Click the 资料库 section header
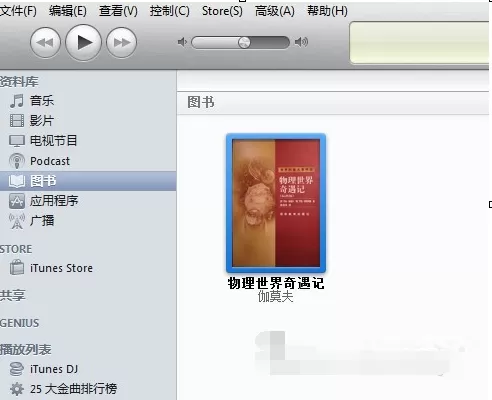This screenshot has height=400, width=492. 19,82
